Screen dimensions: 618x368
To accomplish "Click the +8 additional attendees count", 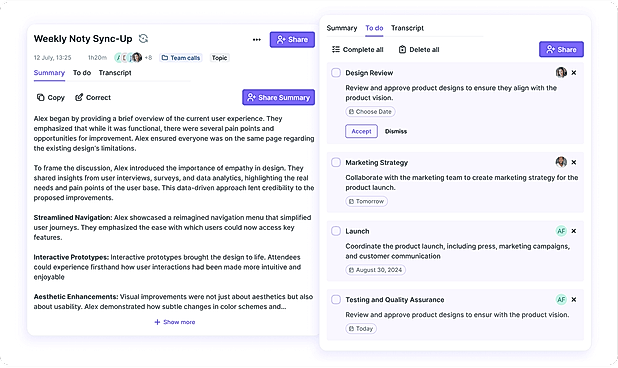I will click(x=148, y=58).
